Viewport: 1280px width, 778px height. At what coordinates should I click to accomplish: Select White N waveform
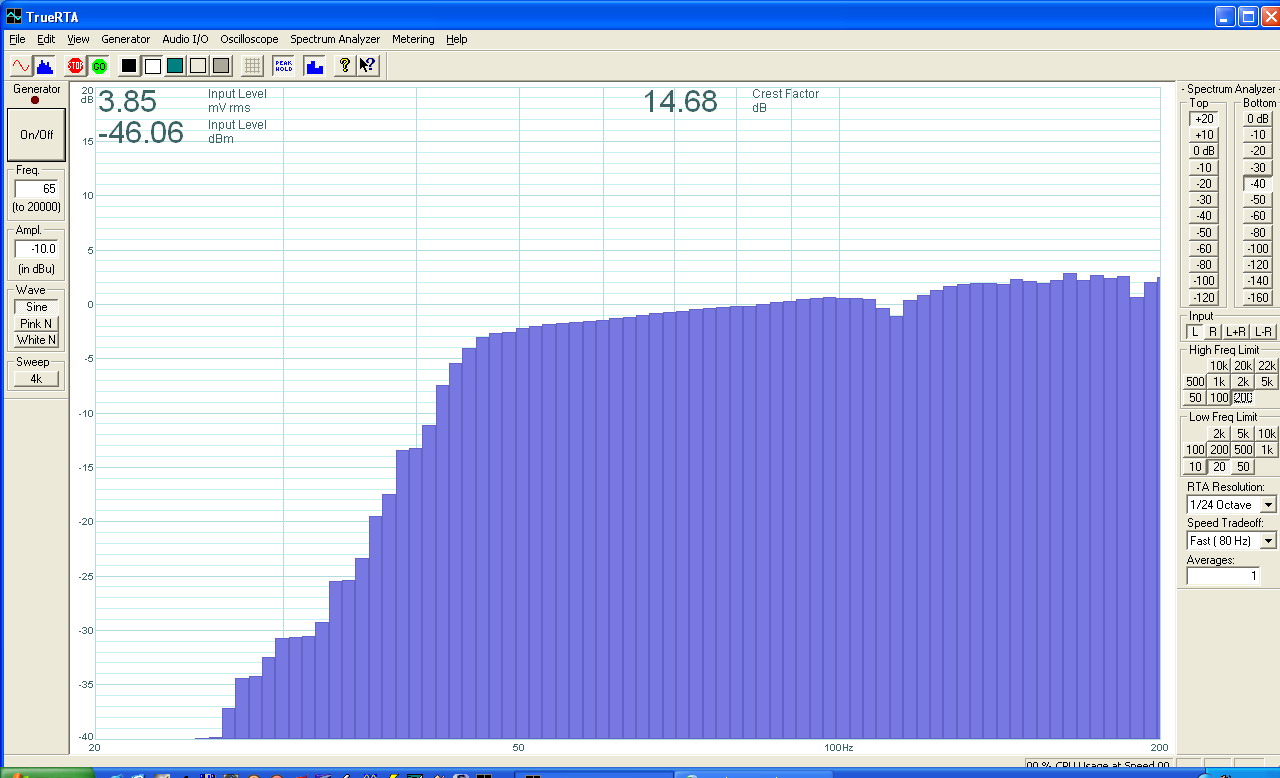tap(37, 340)
